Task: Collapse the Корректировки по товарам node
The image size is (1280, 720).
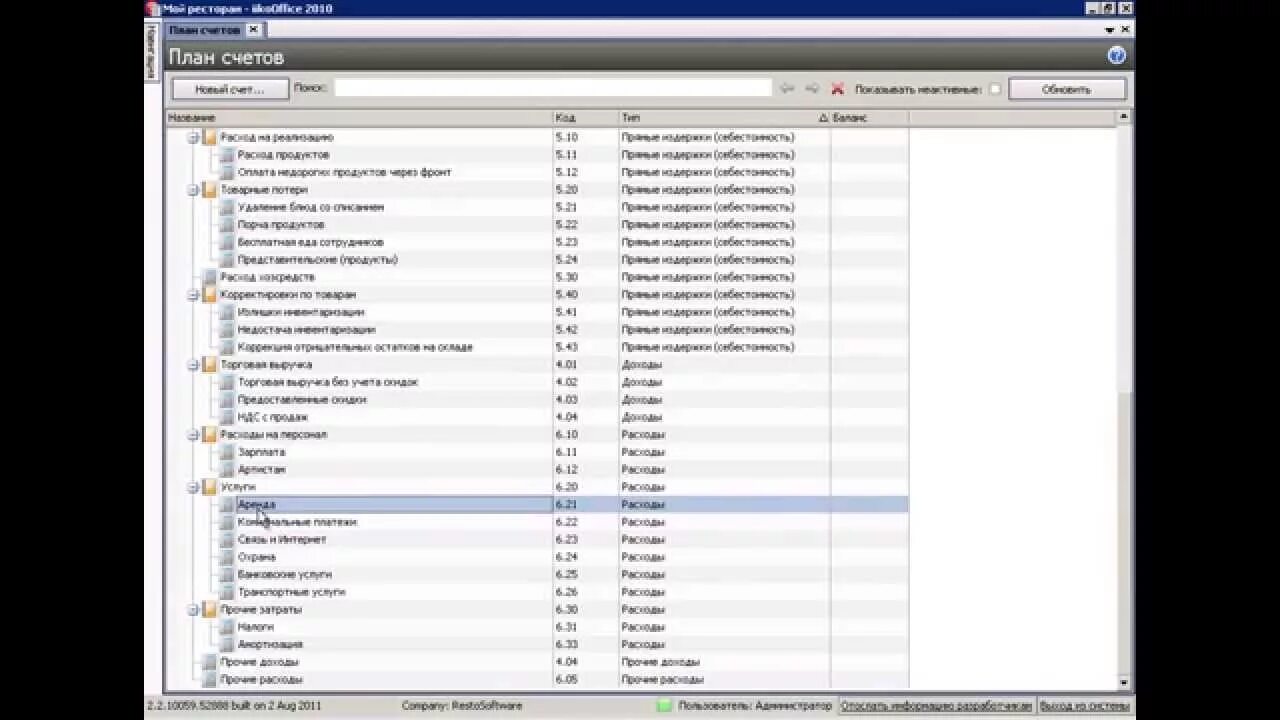Action: tap(194, 294)
